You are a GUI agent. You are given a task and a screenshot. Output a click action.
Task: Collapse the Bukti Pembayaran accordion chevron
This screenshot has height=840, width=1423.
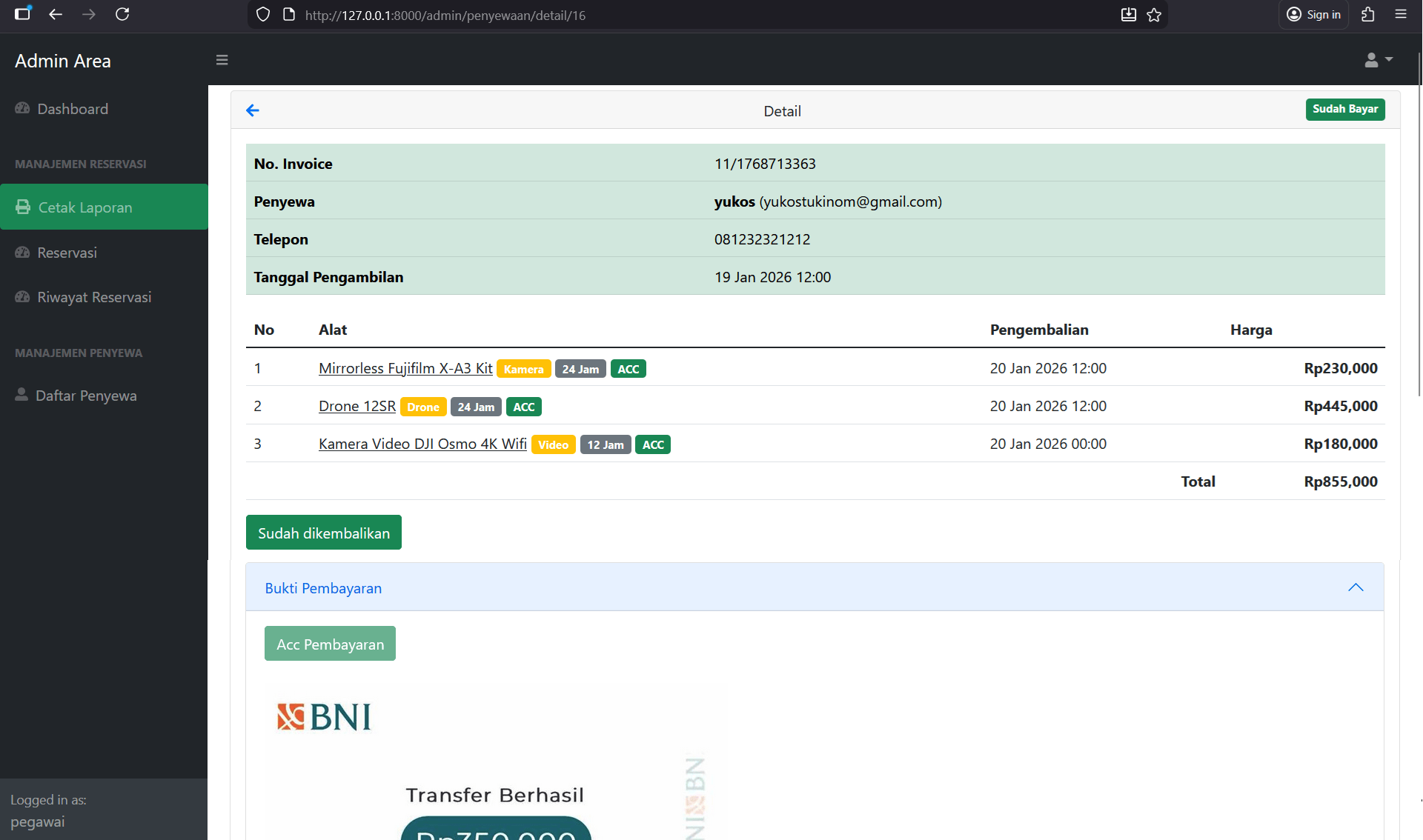tap(1356, 587)
